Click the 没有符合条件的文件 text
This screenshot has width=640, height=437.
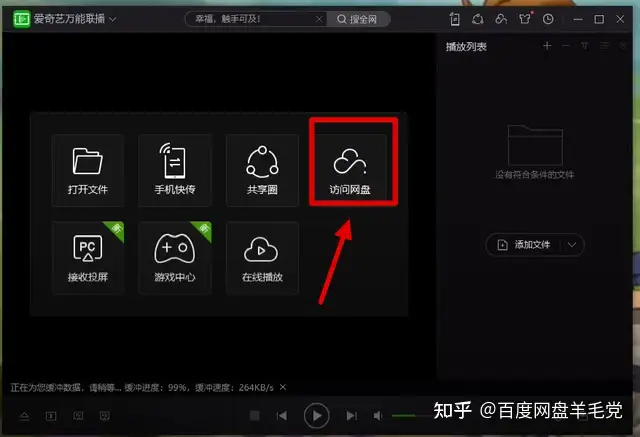(x=534, y=175)
